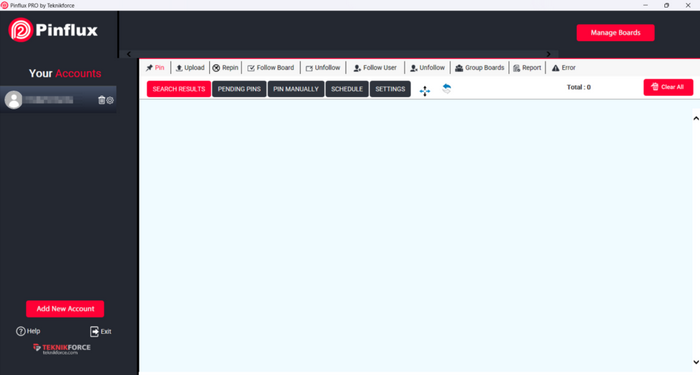Select the Follow User tab
The height and width of the screenshot is (375, 700).
[x=375, y=68]
